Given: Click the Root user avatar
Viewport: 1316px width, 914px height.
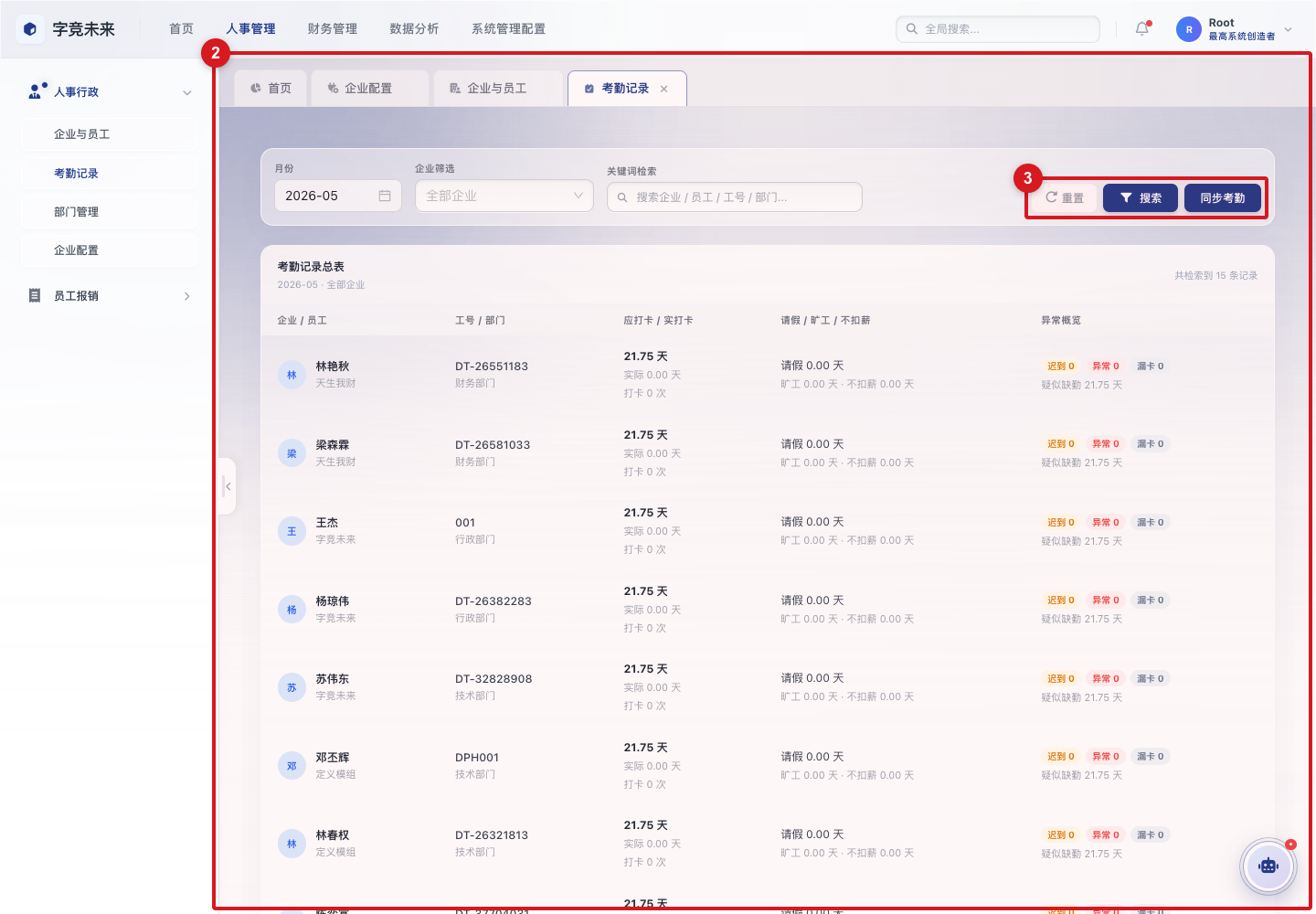Looking at the screenshot, I should pyautogui.click(x=1188, y=29).
